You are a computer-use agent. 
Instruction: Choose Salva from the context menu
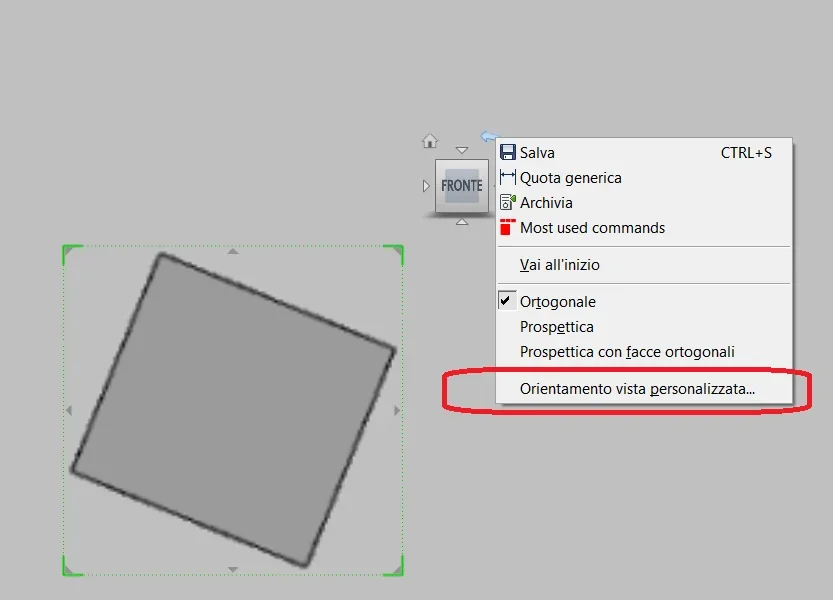pos(644,153)
